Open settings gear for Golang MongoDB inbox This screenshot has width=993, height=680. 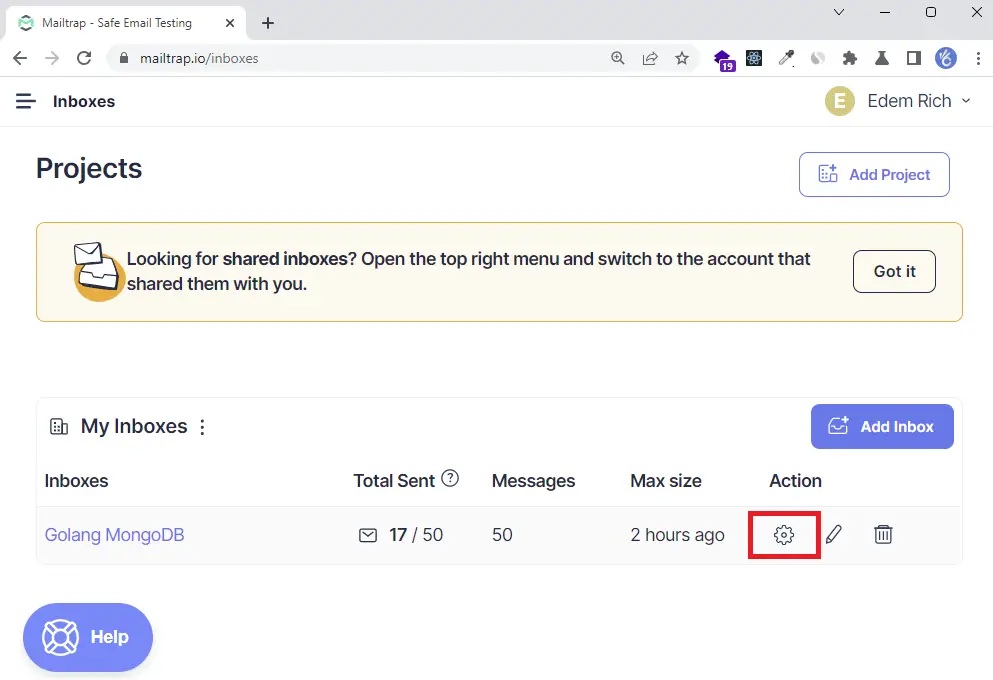coord(784,534)
